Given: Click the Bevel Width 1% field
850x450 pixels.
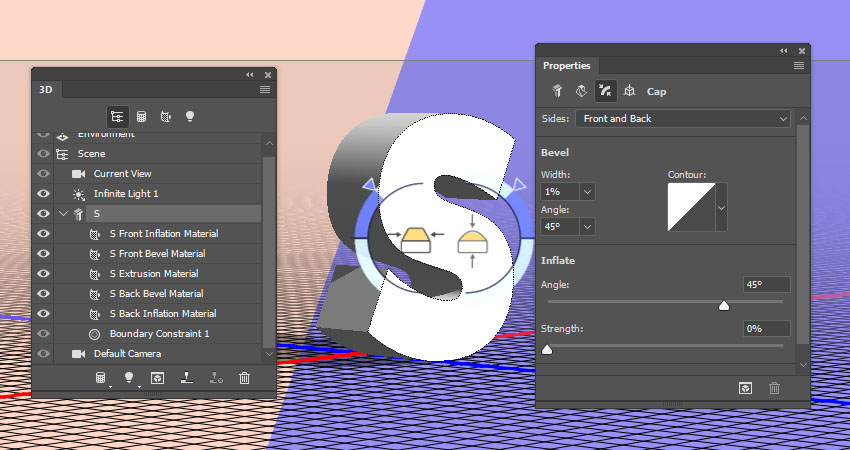Looking at the screenshot, I should click(561, 192).
